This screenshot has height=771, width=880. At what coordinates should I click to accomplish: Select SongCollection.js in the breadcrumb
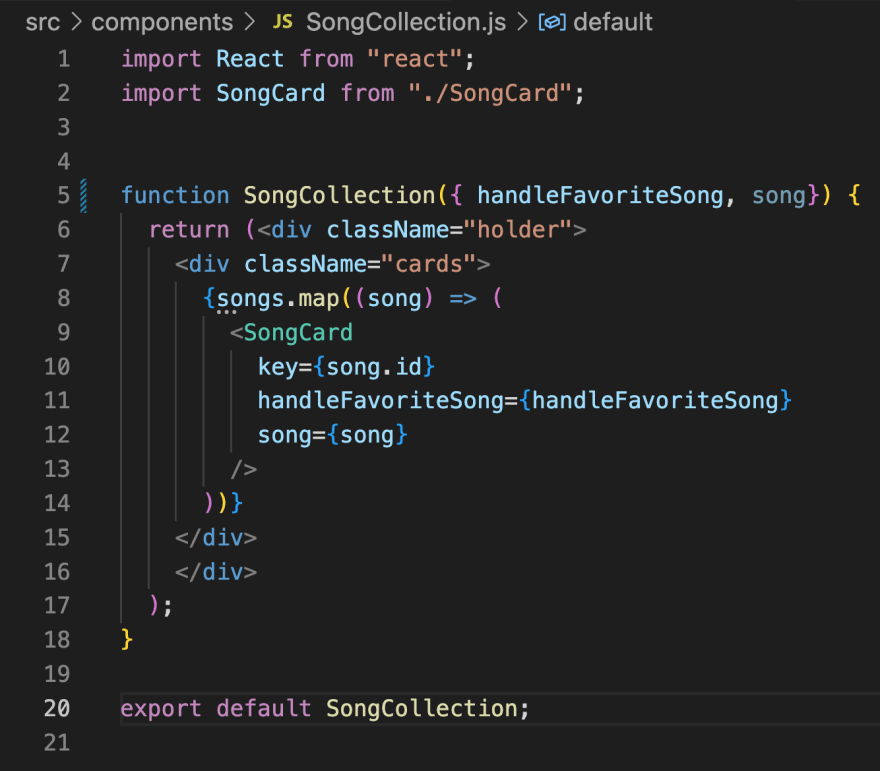(x=406, y=22)
